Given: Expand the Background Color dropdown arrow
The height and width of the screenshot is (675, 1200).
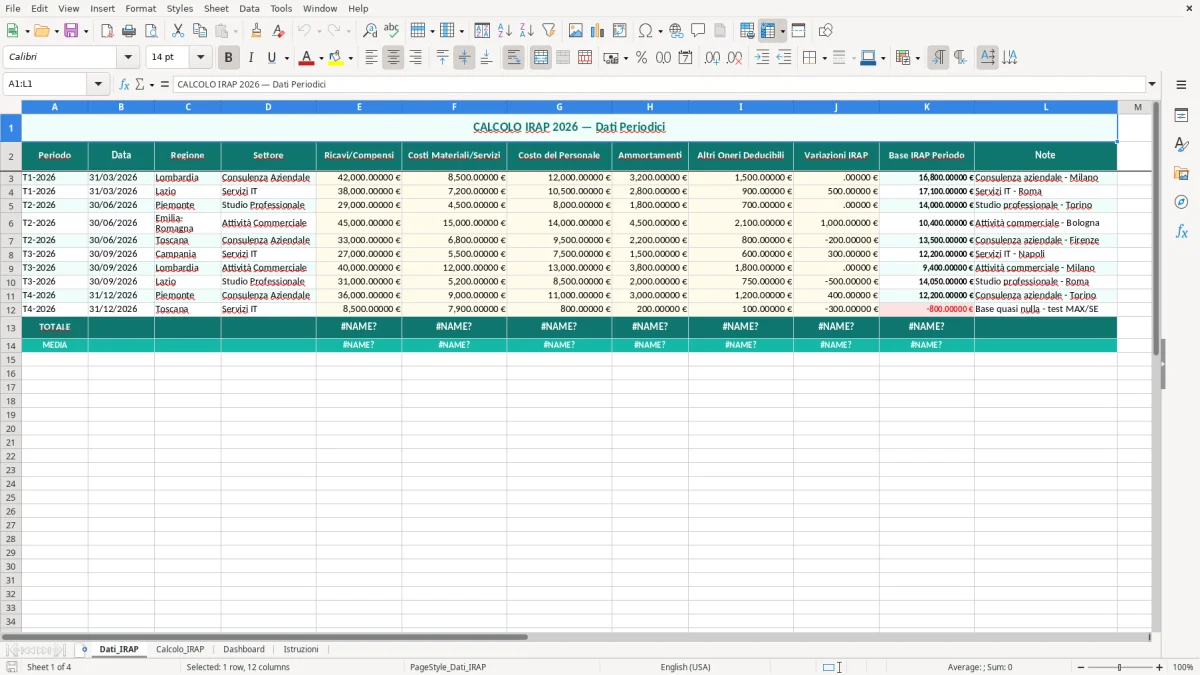Looking at the screenshot, I should point(350,58).
